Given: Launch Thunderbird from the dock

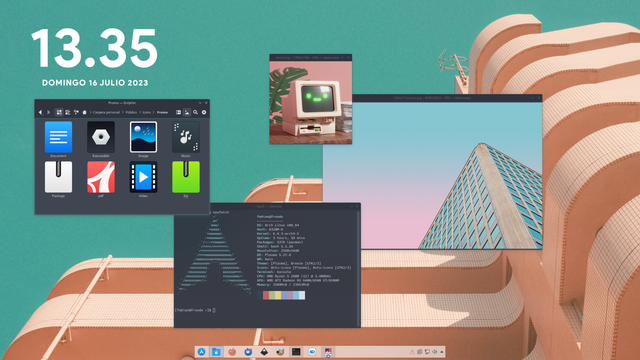Looking at the screenshot, I should pos(248,351).
